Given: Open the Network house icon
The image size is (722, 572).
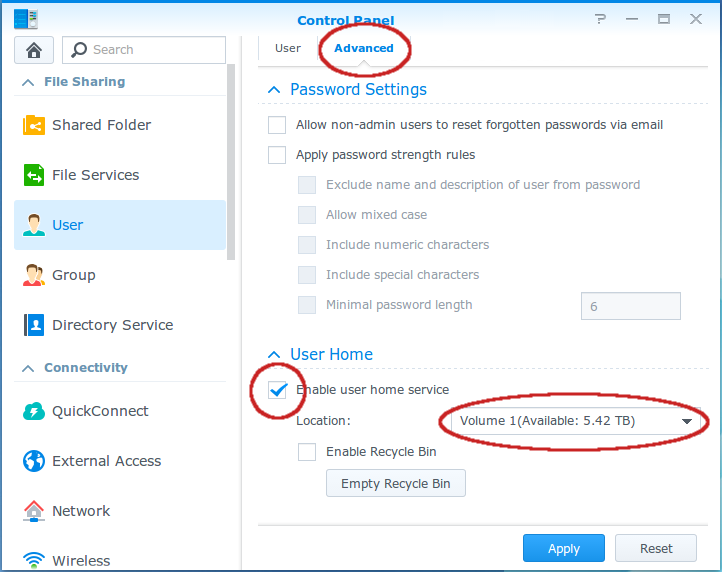Looking at the screenshot, I should tap(35, 511).
